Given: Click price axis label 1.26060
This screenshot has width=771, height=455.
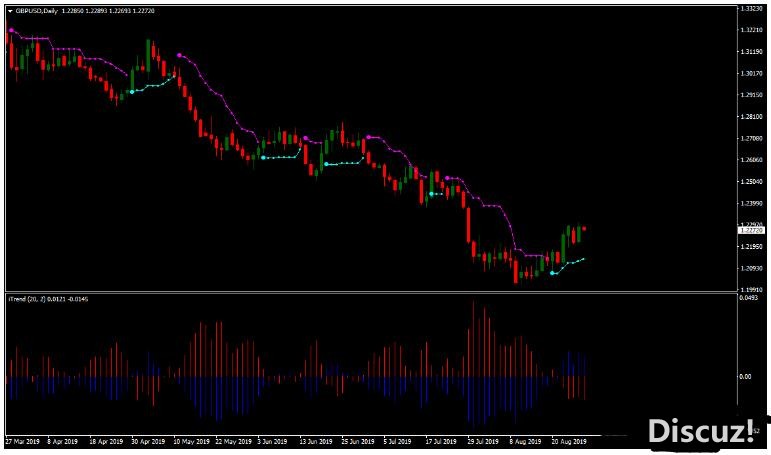Looking at the screenshot, I should [x=751, y=160].
